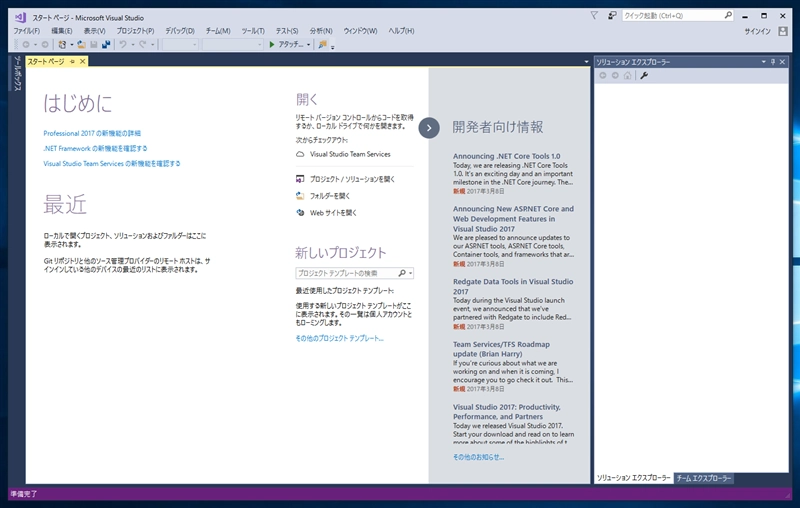Open the Solution Configurations combo box
800x508 pixels.
(180, 45)
